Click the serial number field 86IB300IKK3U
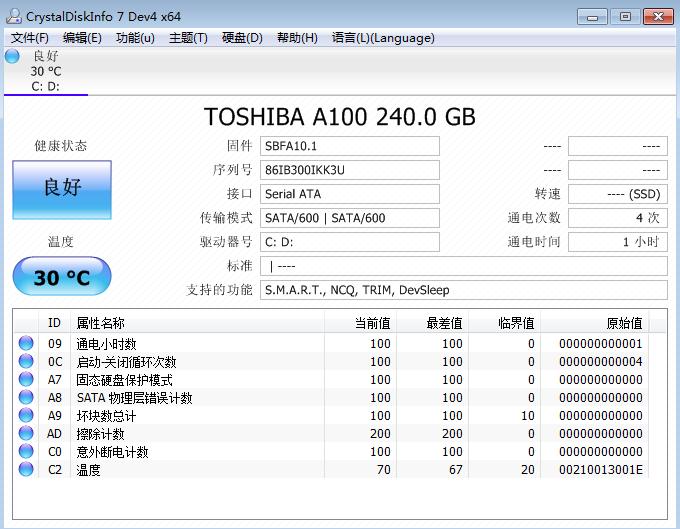Screen dimensions: 680x529 tap(350, 170)
